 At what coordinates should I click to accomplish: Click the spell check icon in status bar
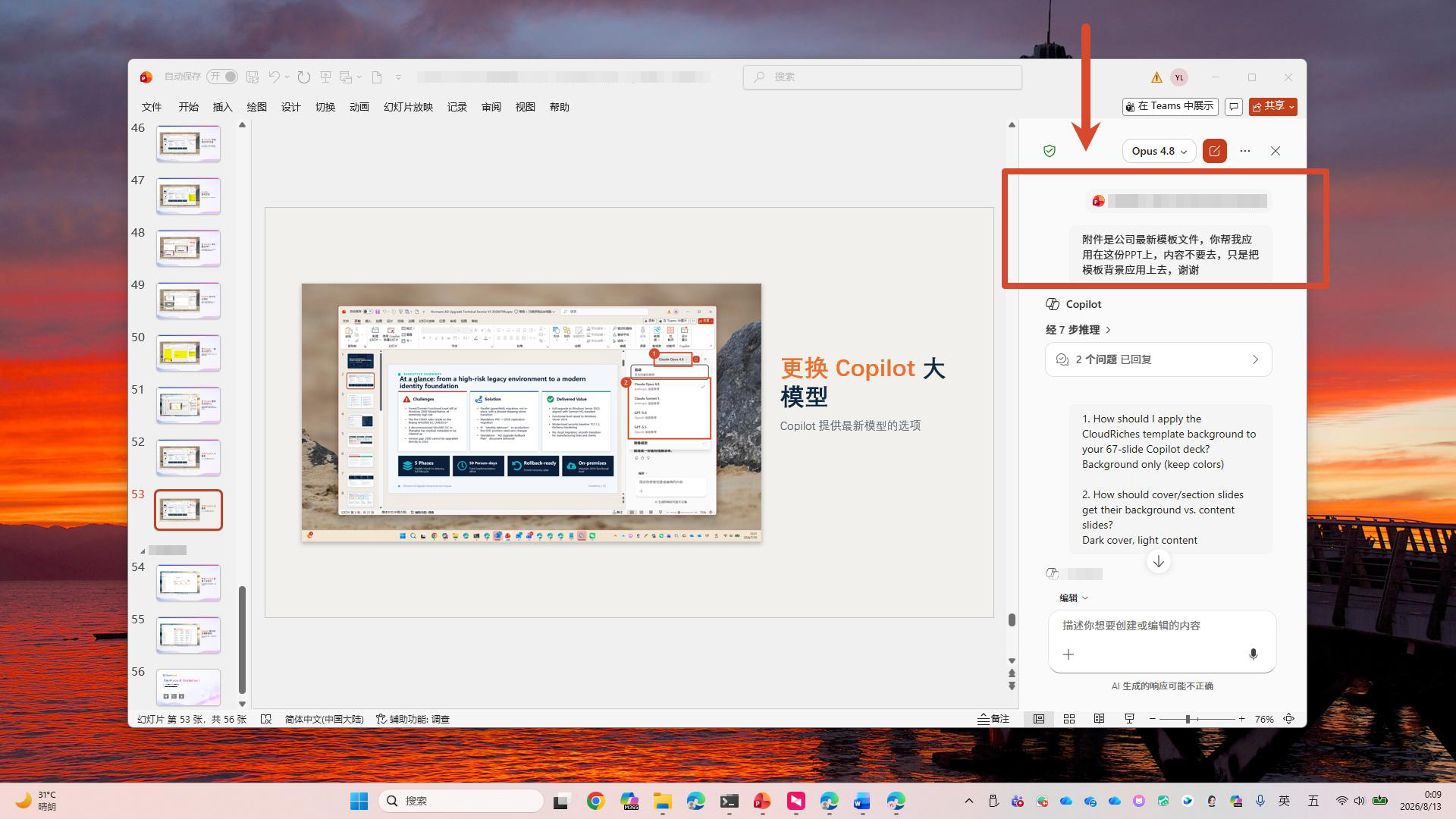266,719
